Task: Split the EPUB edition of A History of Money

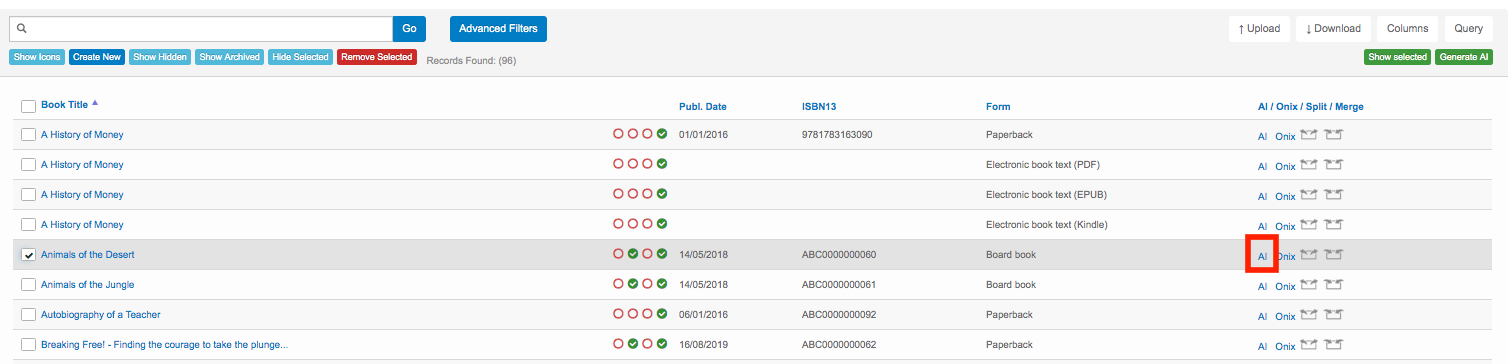Action: tap(1309, 195)
